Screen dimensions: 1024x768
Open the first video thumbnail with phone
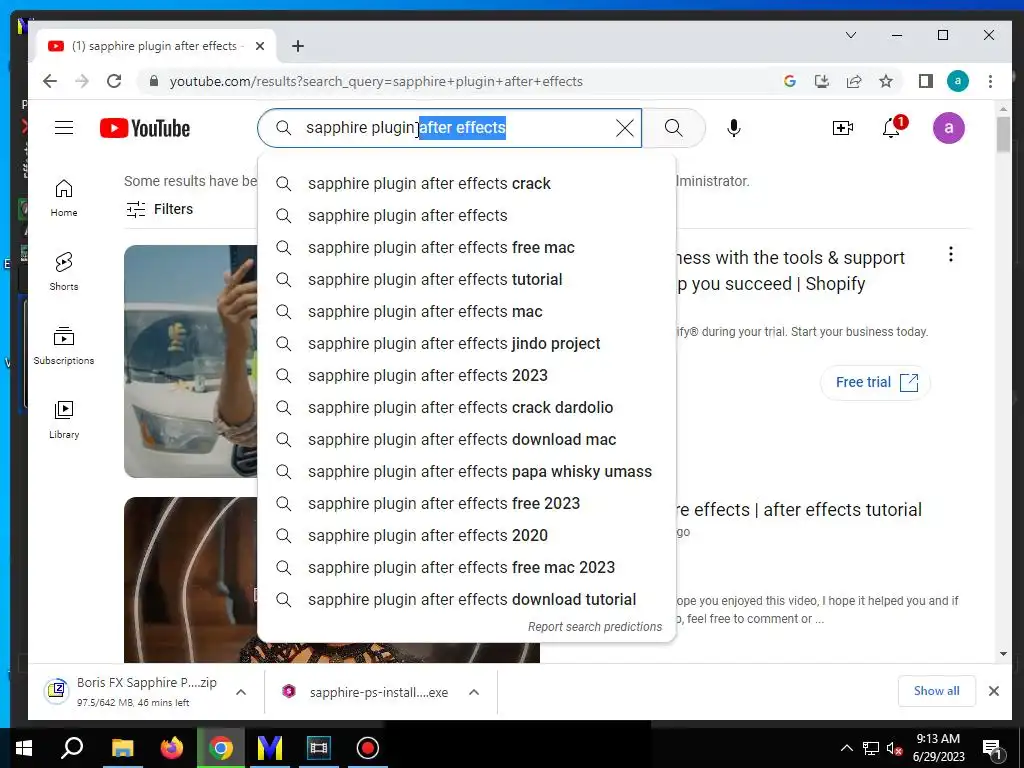tap(191, 361)
